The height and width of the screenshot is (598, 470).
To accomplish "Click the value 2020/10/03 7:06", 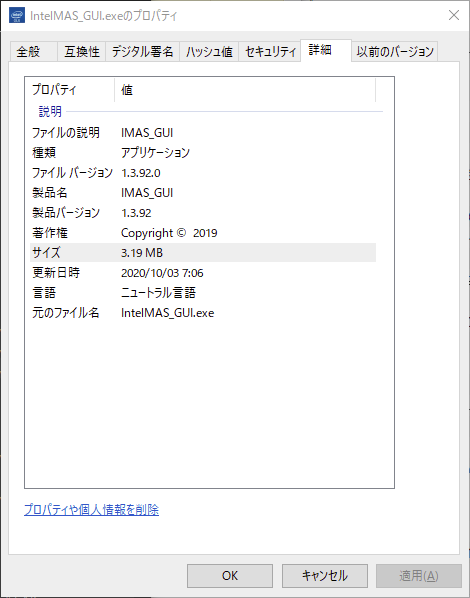I will (x=162, y=273).
